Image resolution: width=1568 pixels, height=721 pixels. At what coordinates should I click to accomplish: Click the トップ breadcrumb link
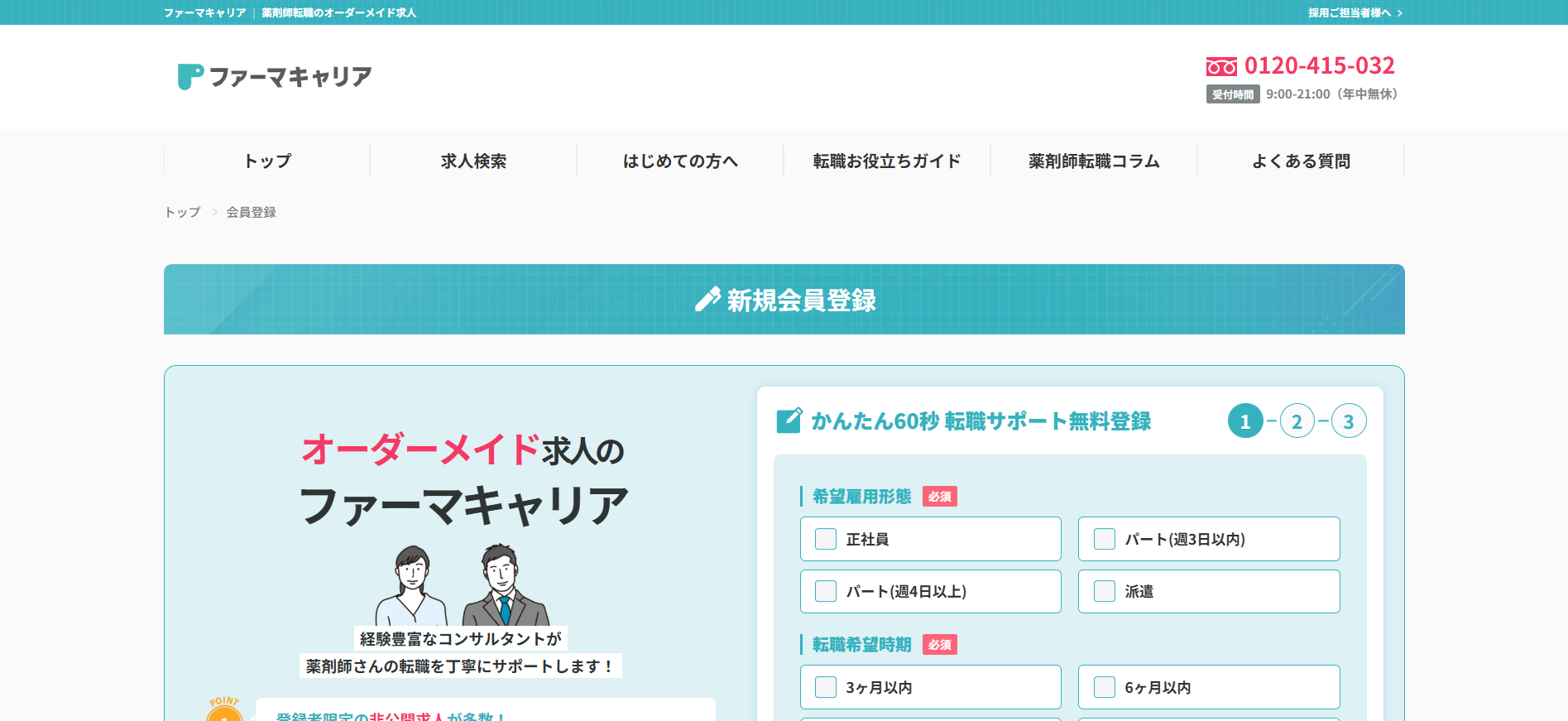click(x=183, y=212)
